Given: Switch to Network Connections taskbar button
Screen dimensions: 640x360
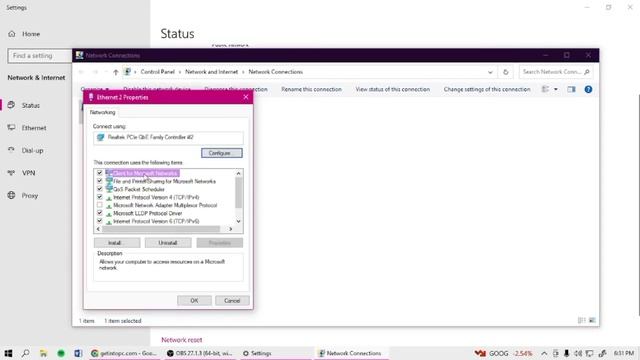Looking at the screenshot, I should [x=352, y=353].
